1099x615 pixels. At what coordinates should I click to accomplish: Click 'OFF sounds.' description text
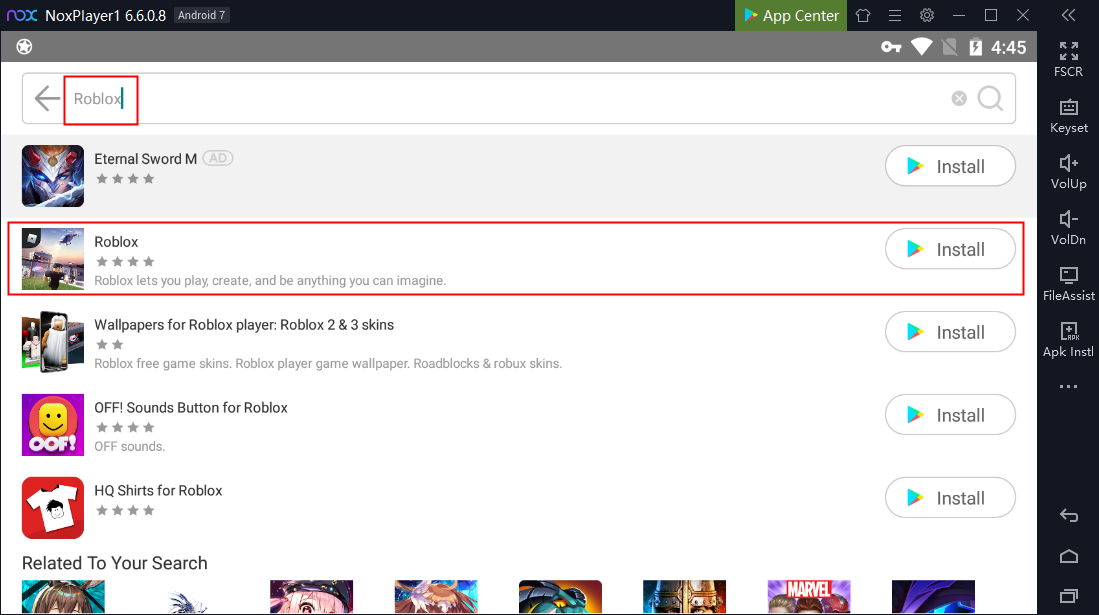pos(130,447)
